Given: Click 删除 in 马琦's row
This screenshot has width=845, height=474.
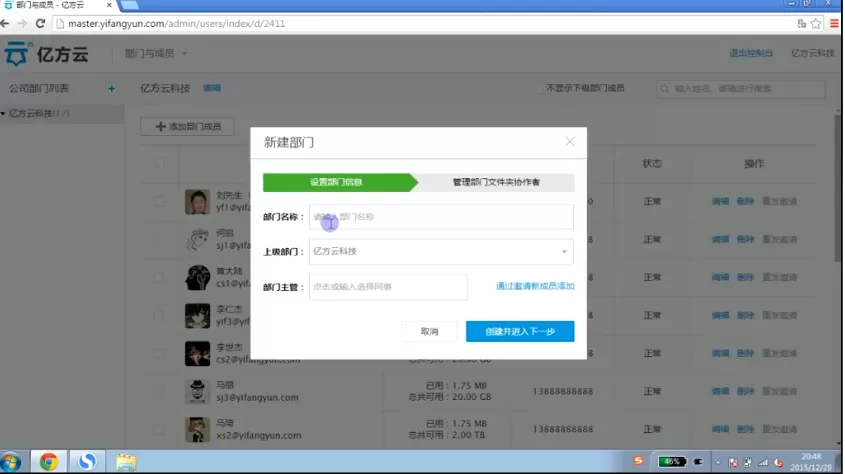Looking at the screenshot, I should [745, 429].
